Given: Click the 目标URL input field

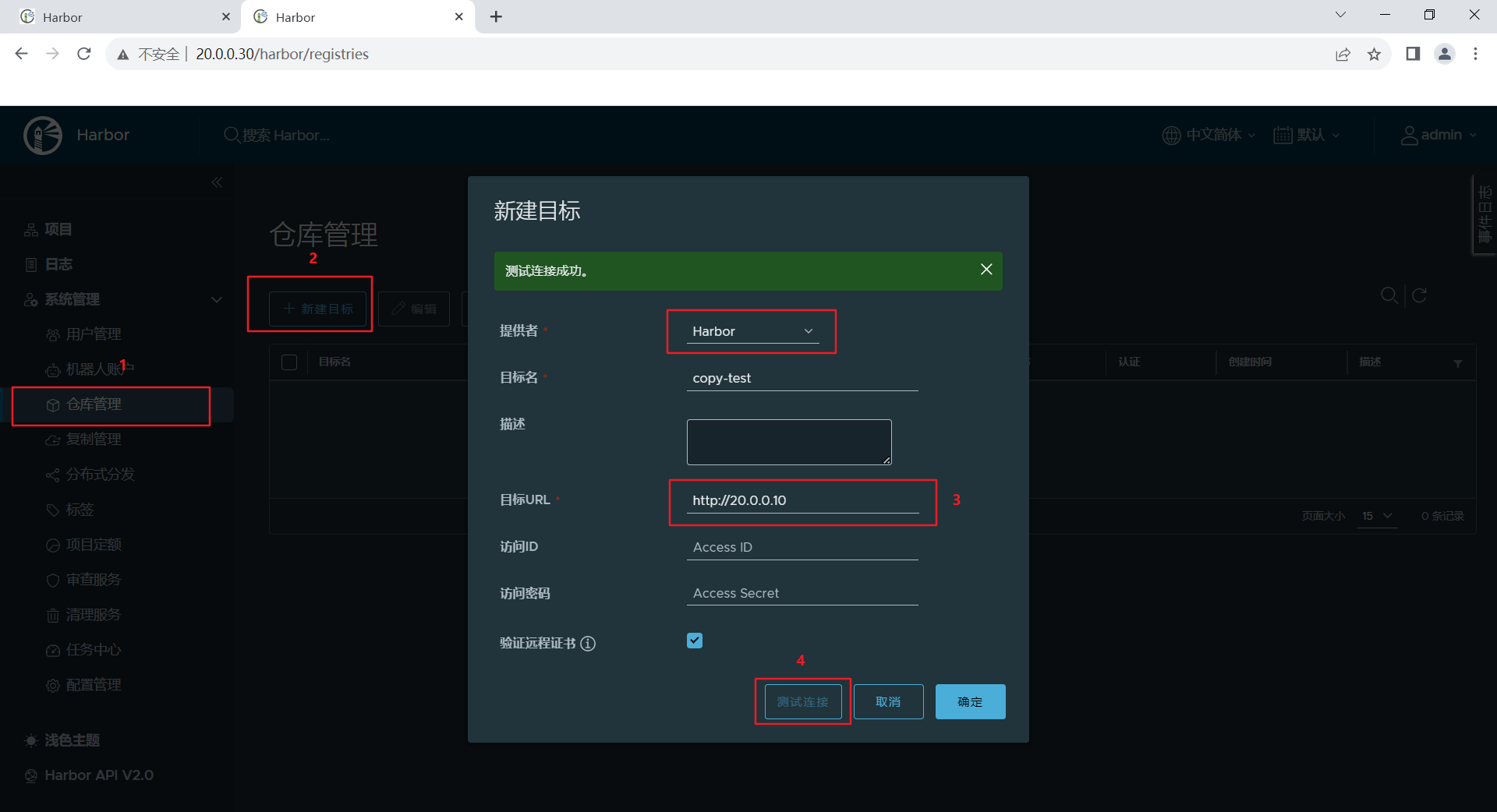Looking at the screenshot, I should 802,500.
